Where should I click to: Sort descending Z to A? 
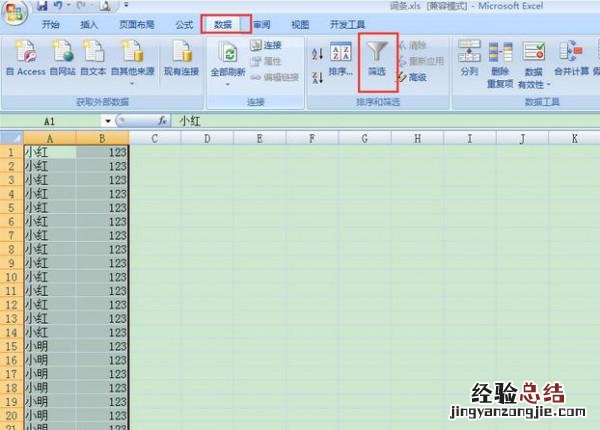pyautogui.click(x=317, y=77)
